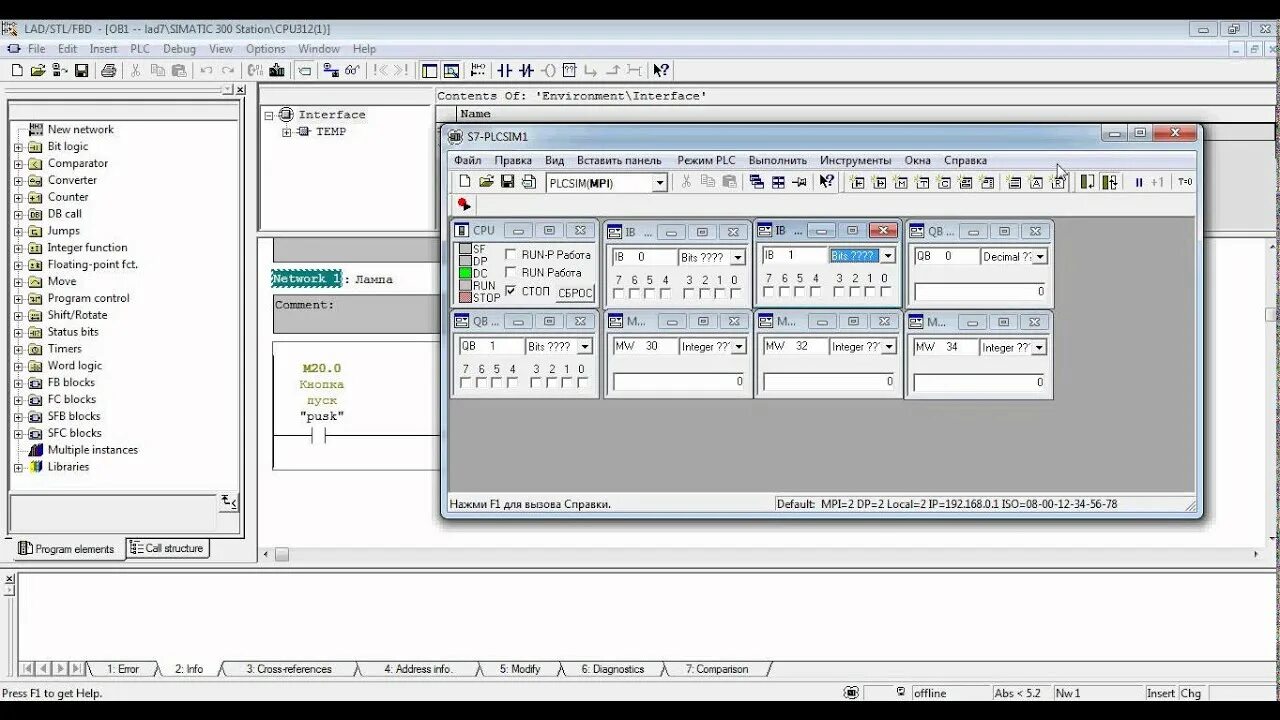Image resolution: width=1280 pixels, height=720 pixels.
Task: Click Tile windows icon in PLCSIM
Action: point(778,182)
